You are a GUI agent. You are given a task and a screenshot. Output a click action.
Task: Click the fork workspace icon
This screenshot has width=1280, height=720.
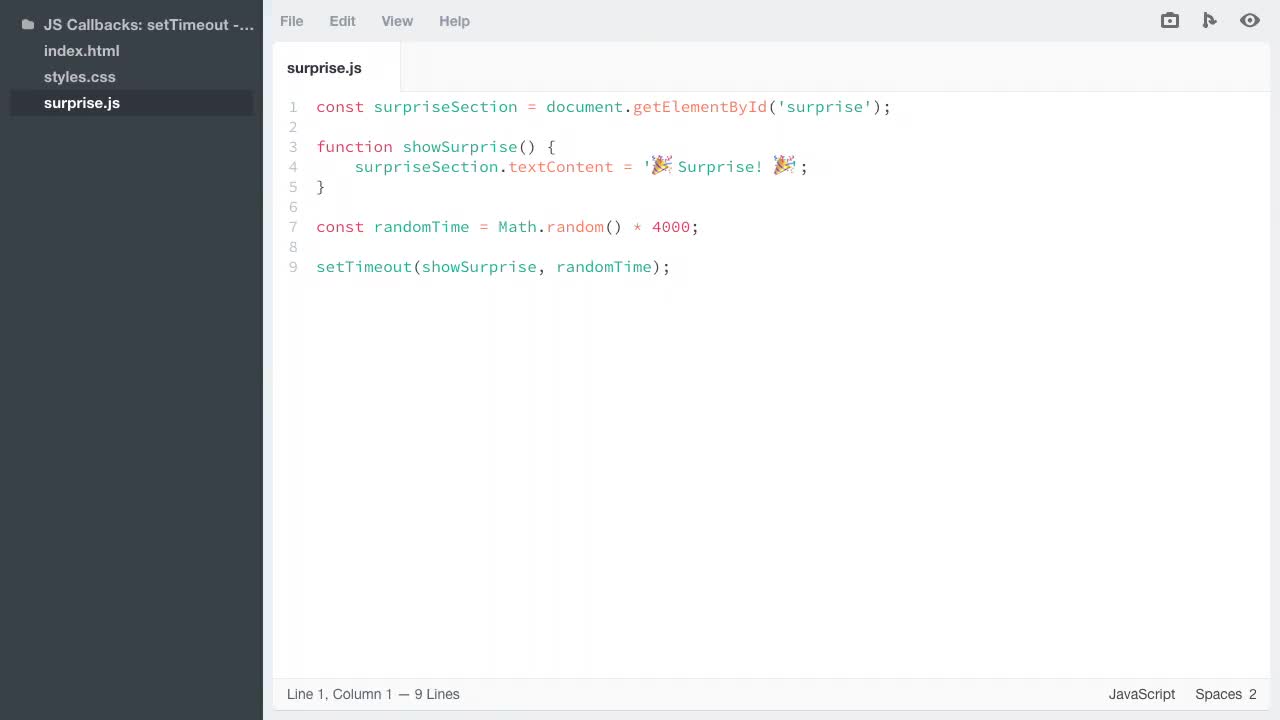click(1209, 21)
